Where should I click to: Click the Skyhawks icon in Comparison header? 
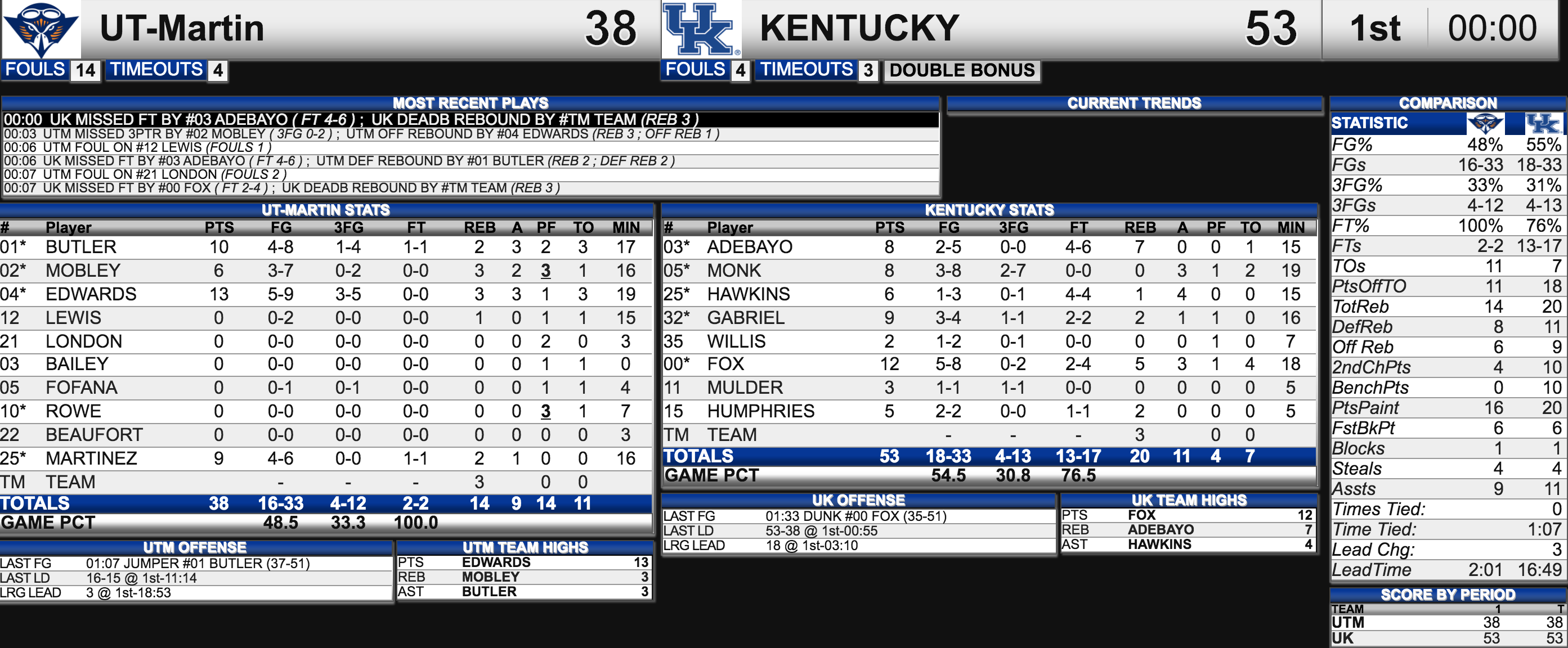tap(1484, 124)
